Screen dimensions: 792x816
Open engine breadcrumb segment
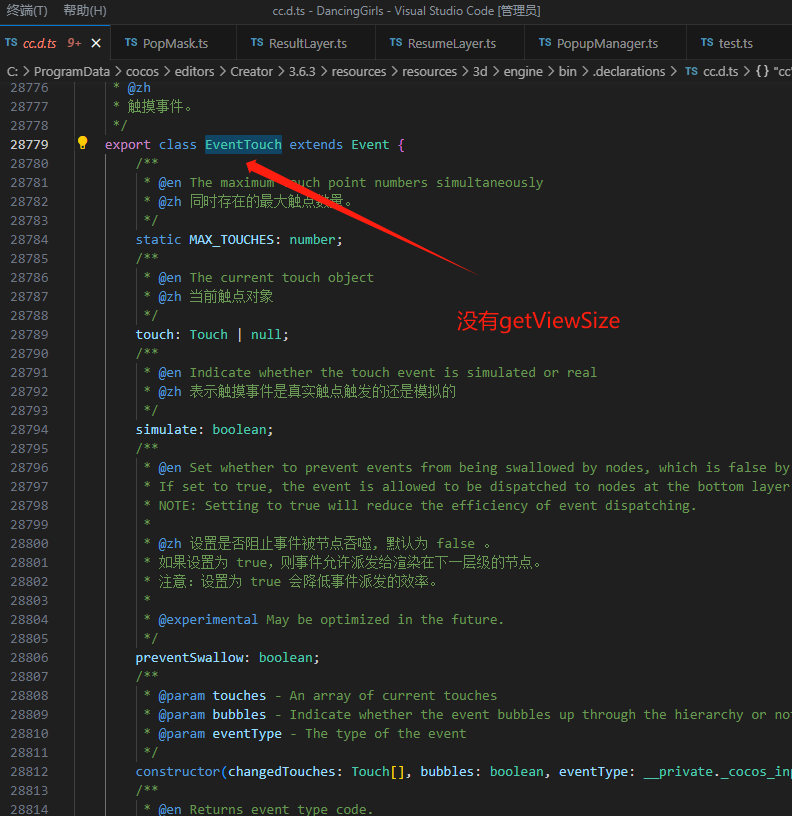click(x=523, y=71)
